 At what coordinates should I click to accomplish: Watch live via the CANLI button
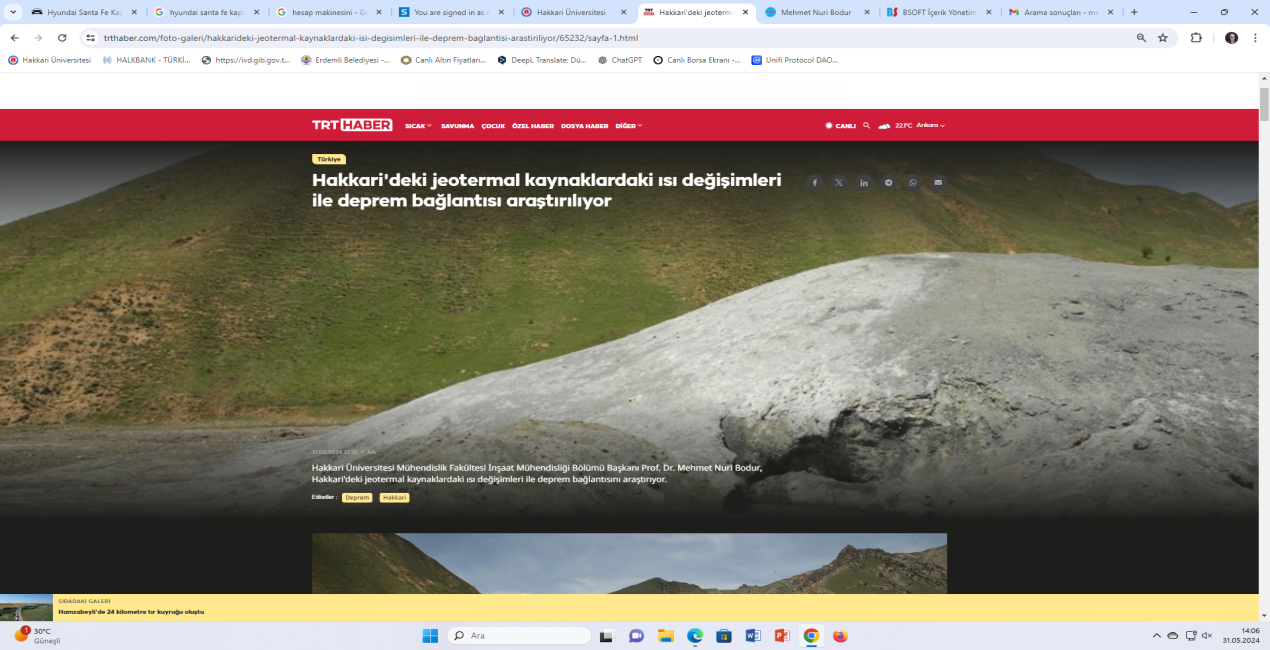click(x=840, y=126)
